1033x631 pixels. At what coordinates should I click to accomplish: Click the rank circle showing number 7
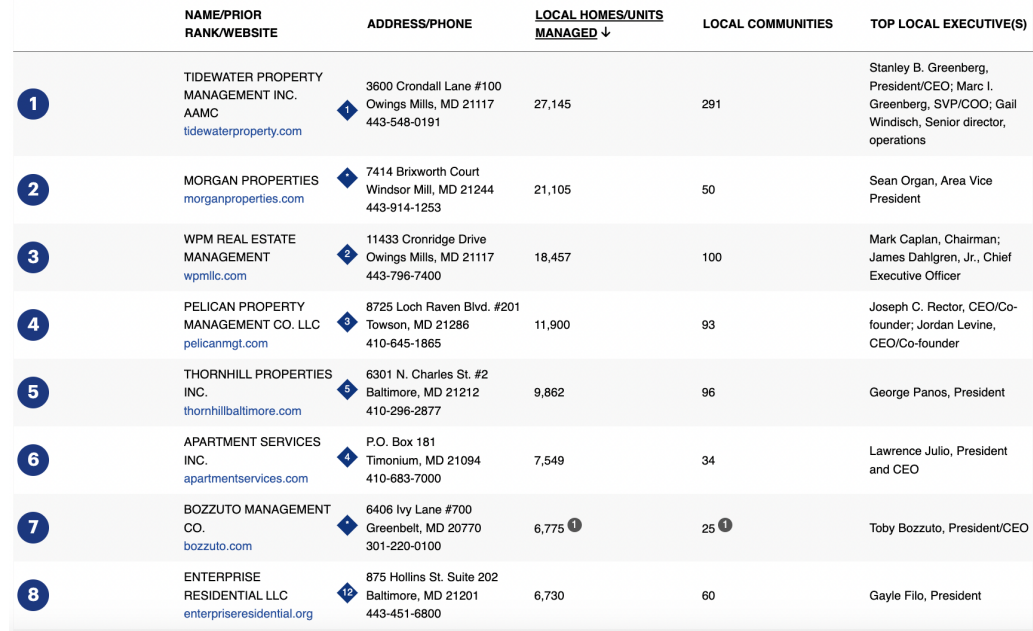click(33, 526)
